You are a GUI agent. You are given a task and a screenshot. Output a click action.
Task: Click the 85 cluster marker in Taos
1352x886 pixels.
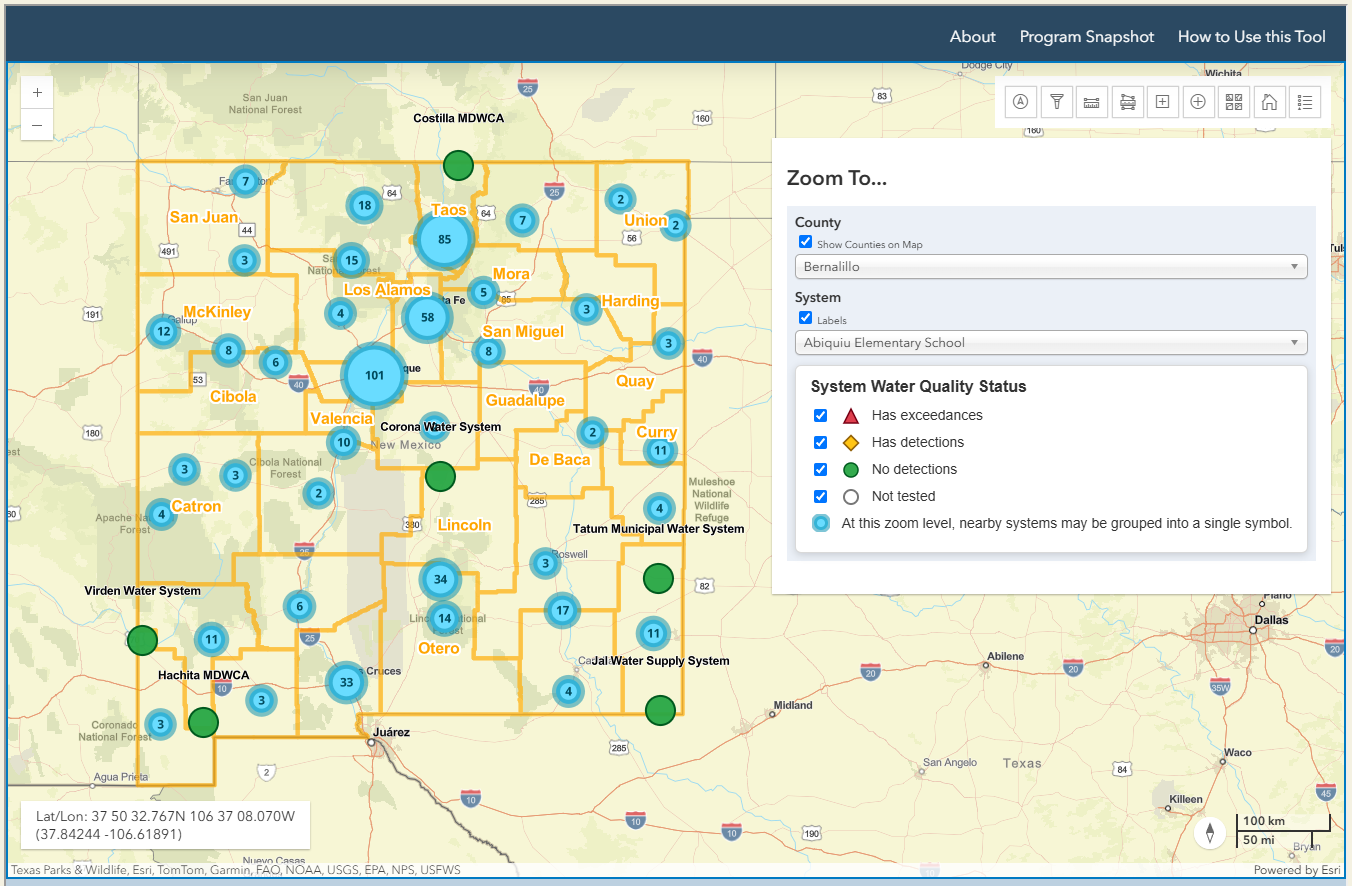444,239
